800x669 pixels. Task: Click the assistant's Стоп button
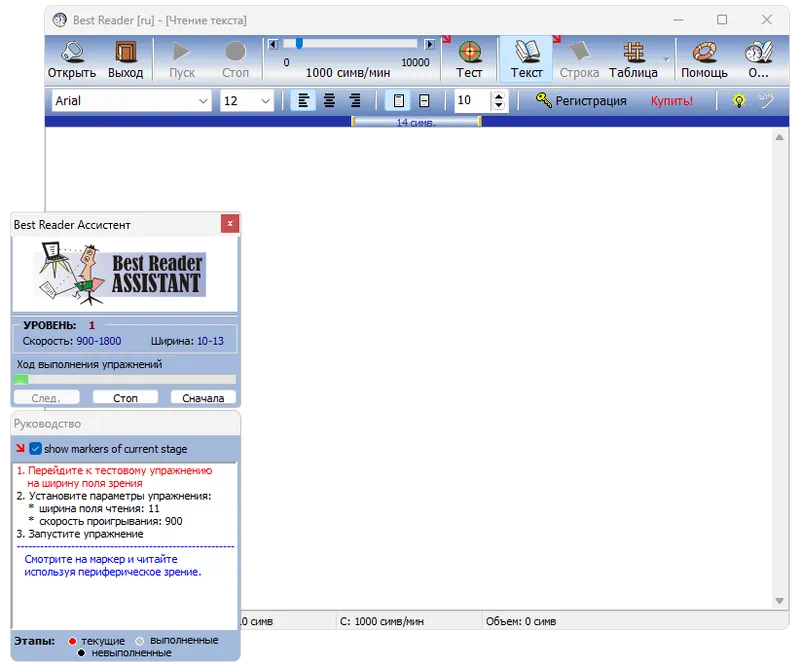tap(126, 398)
